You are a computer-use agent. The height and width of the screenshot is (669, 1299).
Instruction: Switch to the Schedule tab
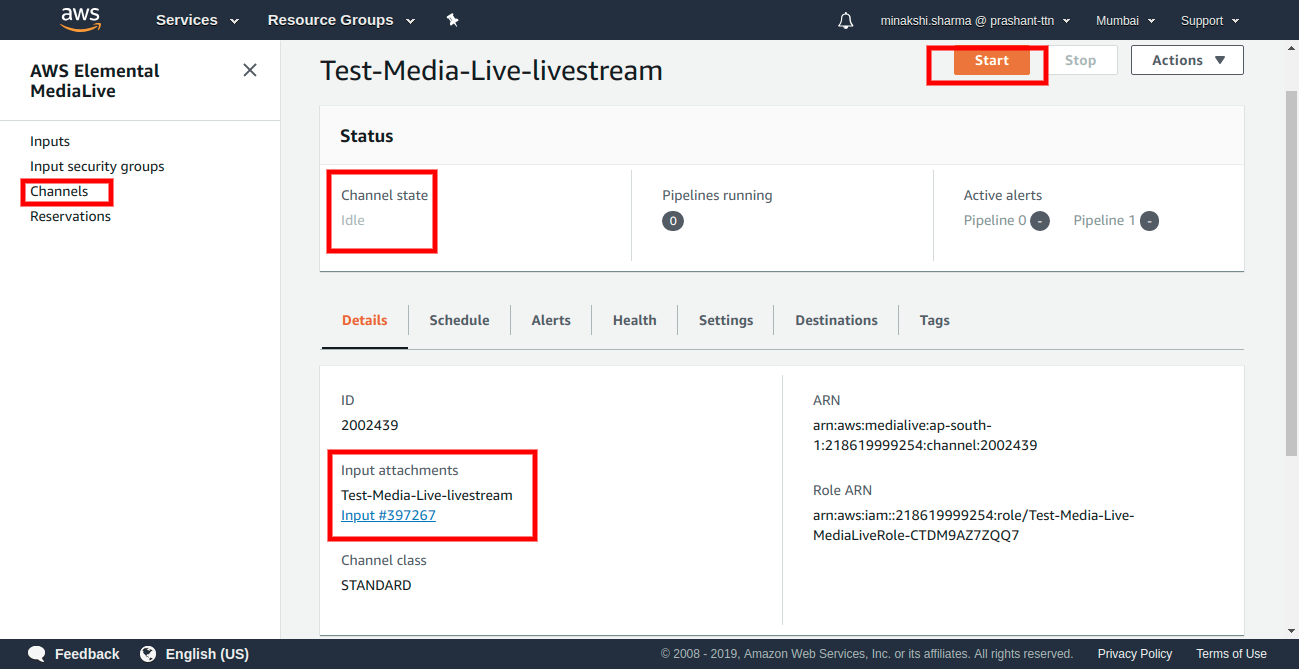(459, 320)
